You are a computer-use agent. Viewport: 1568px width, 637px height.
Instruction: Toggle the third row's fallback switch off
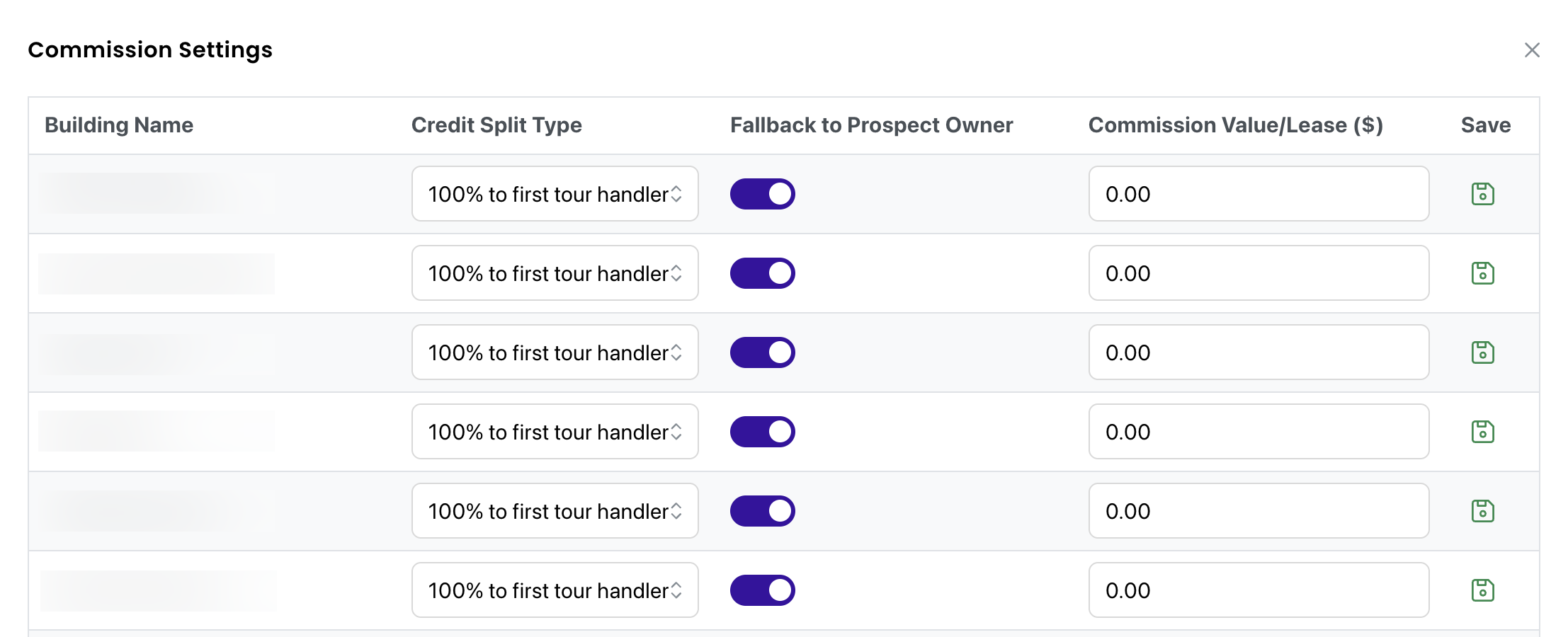[763, 352]
